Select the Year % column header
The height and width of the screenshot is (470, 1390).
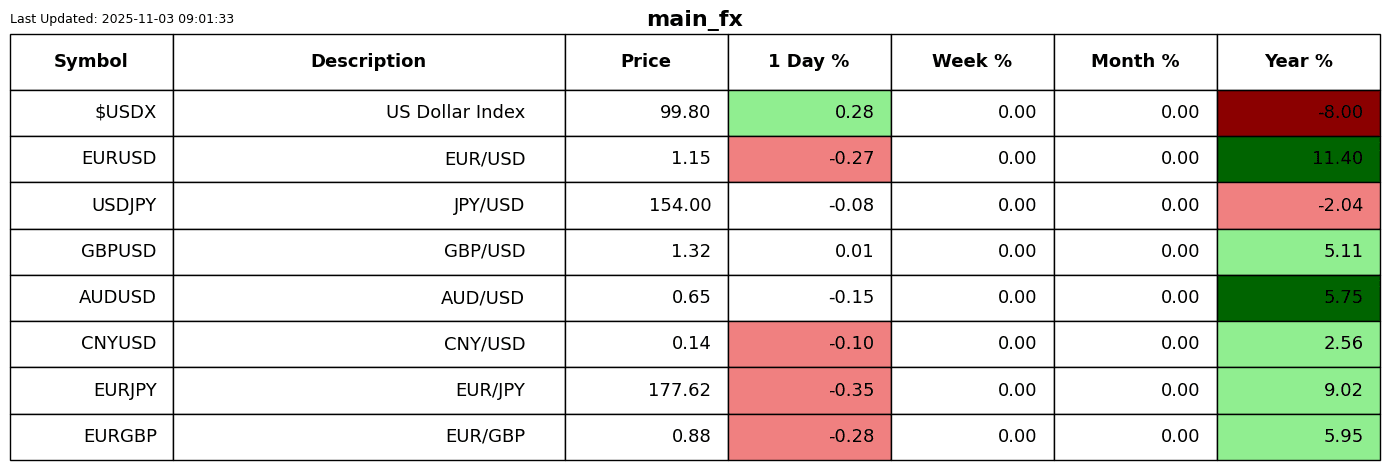1298,62
